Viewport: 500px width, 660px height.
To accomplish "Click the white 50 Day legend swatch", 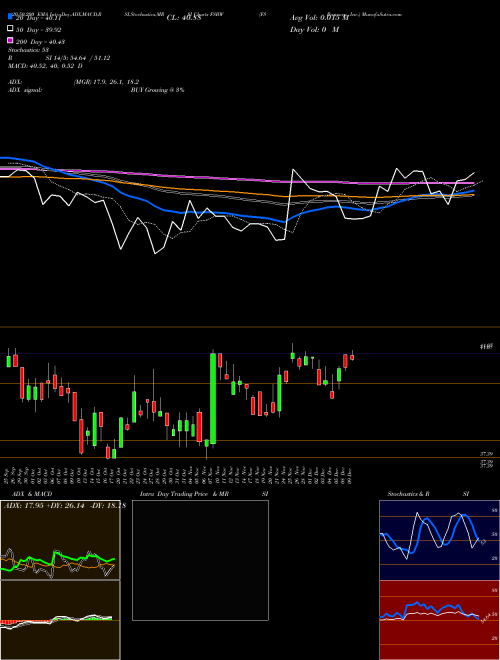I will point(10,29).
